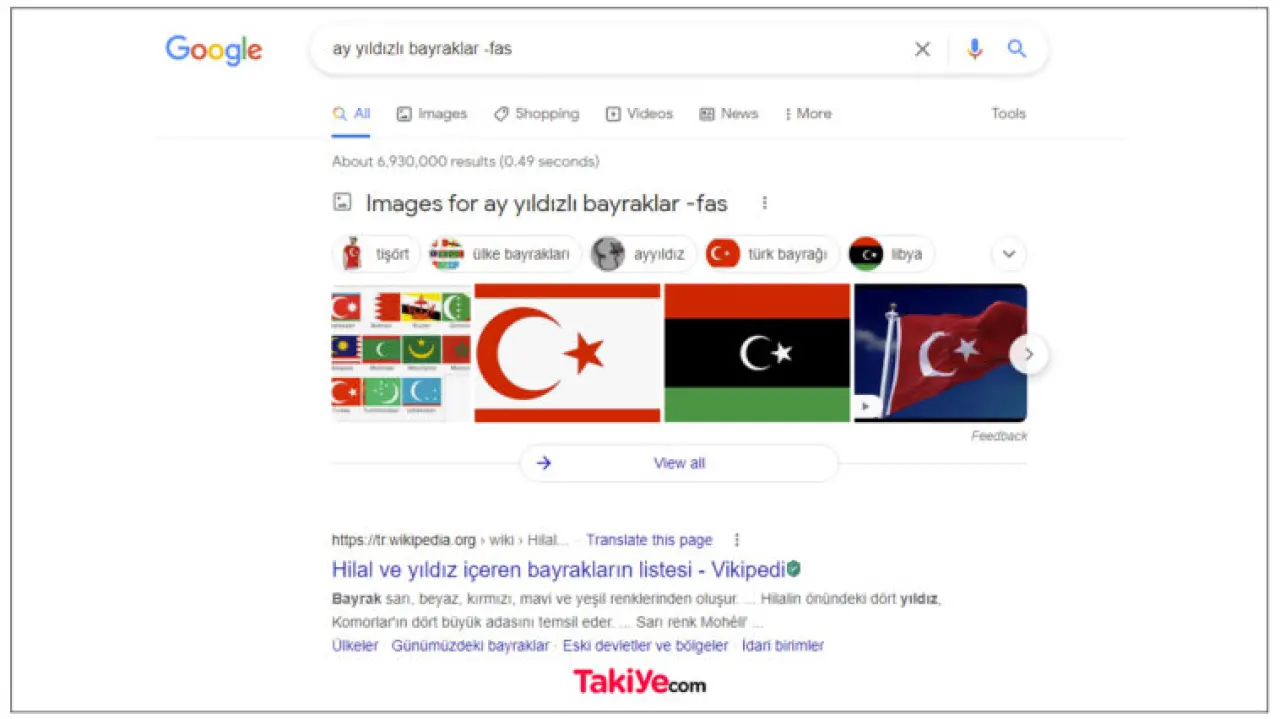Switch to the News tab
Viewport: 1280px width, 719px height.
[729, 114]
